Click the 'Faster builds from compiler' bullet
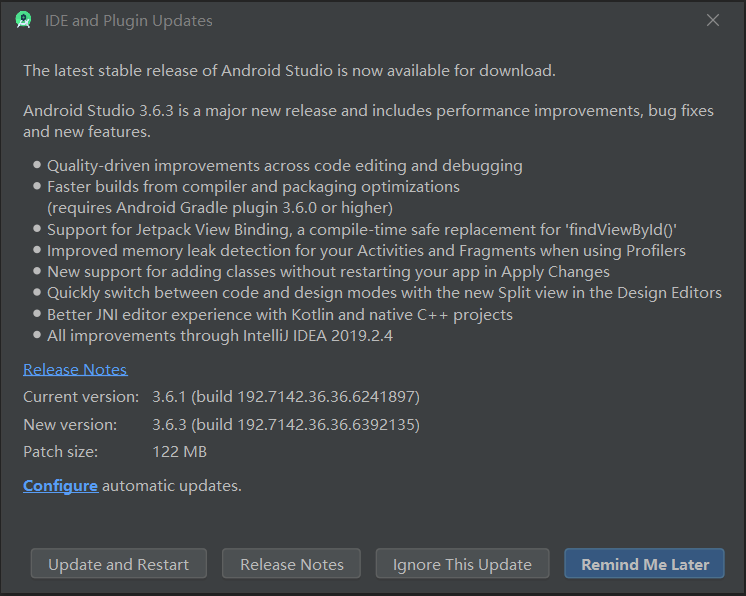Screen dimensions: 746x596 pyautogui.click(x=253, y=187)
